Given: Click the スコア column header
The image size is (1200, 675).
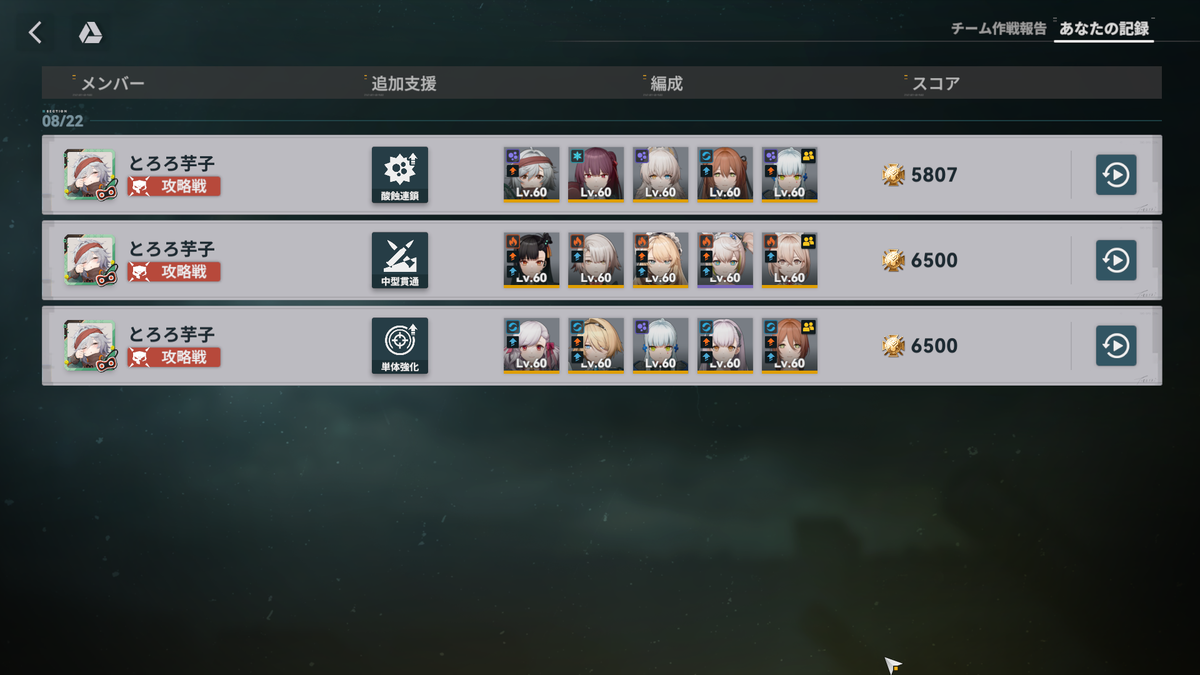Looking at the screenshot, I should pos(935,84).
